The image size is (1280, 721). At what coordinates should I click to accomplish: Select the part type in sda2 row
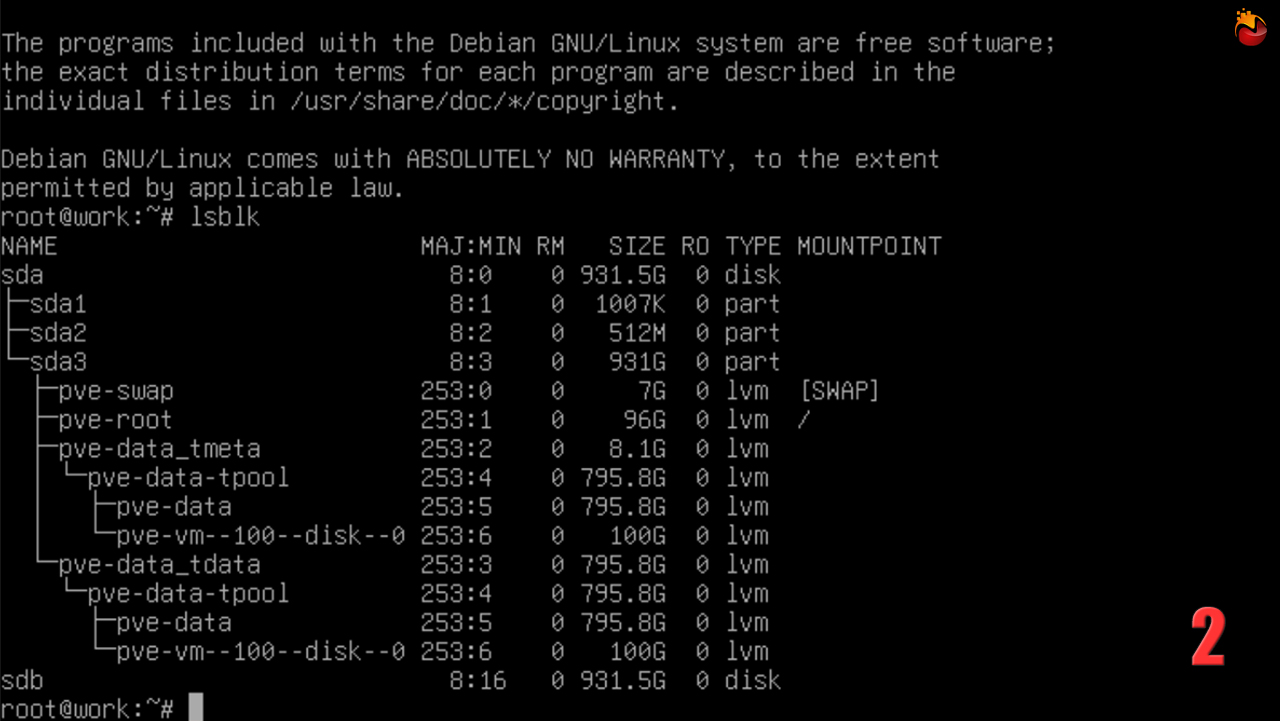coord(753,333)
